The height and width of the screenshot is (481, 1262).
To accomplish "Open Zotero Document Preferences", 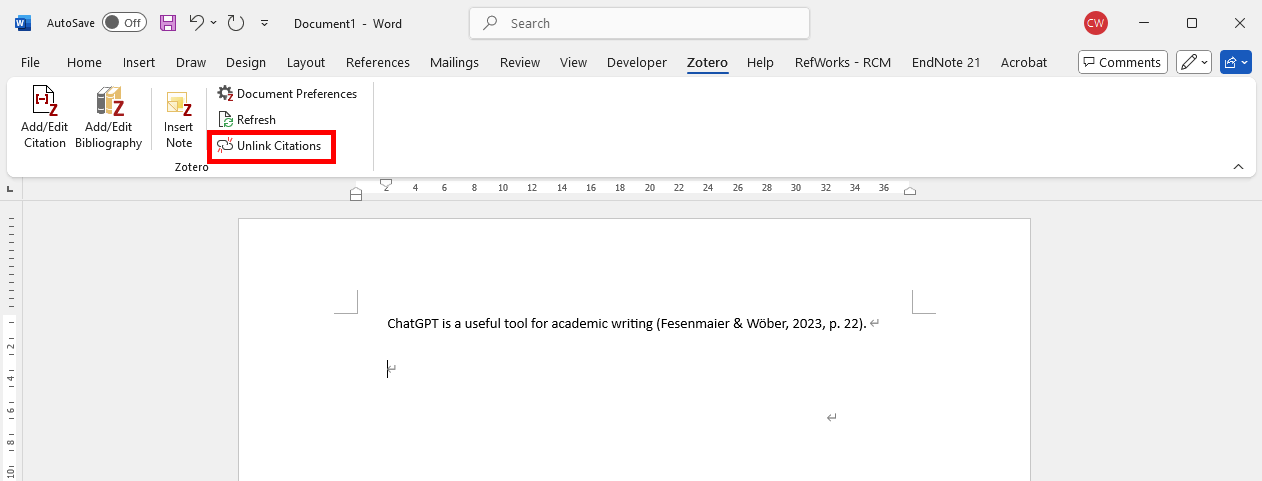I will pos(287,94).
